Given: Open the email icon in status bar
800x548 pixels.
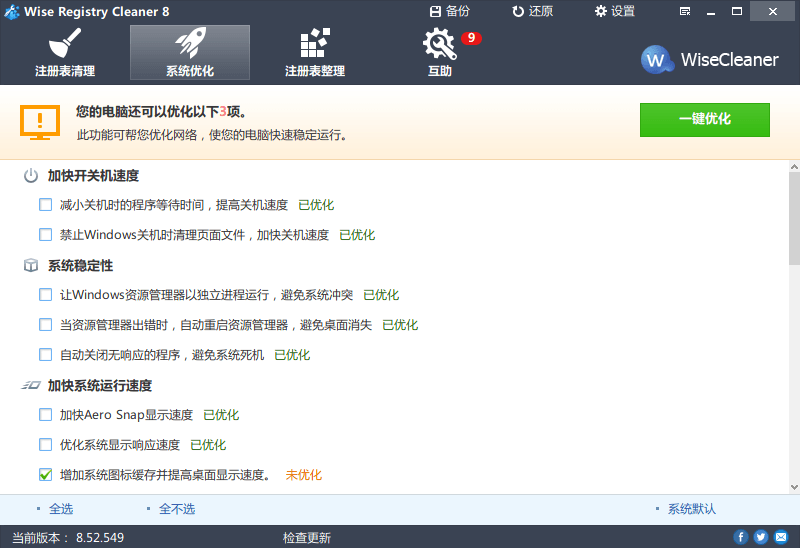Looking at the screenshot, I should [781, 537].
